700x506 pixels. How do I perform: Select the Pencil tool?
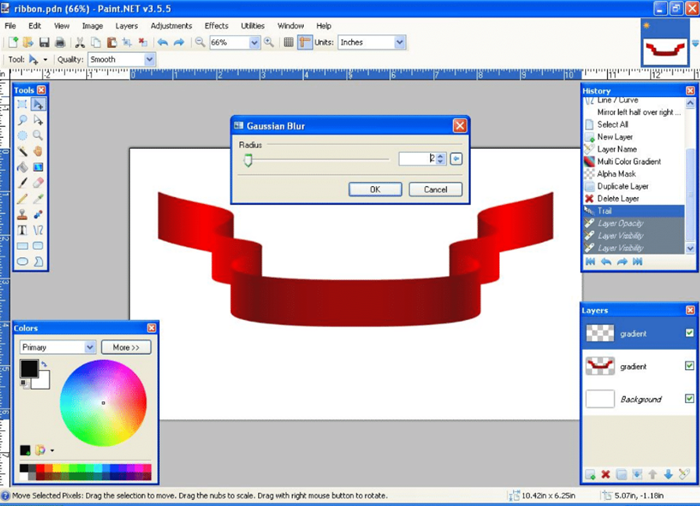click(22, 199)
